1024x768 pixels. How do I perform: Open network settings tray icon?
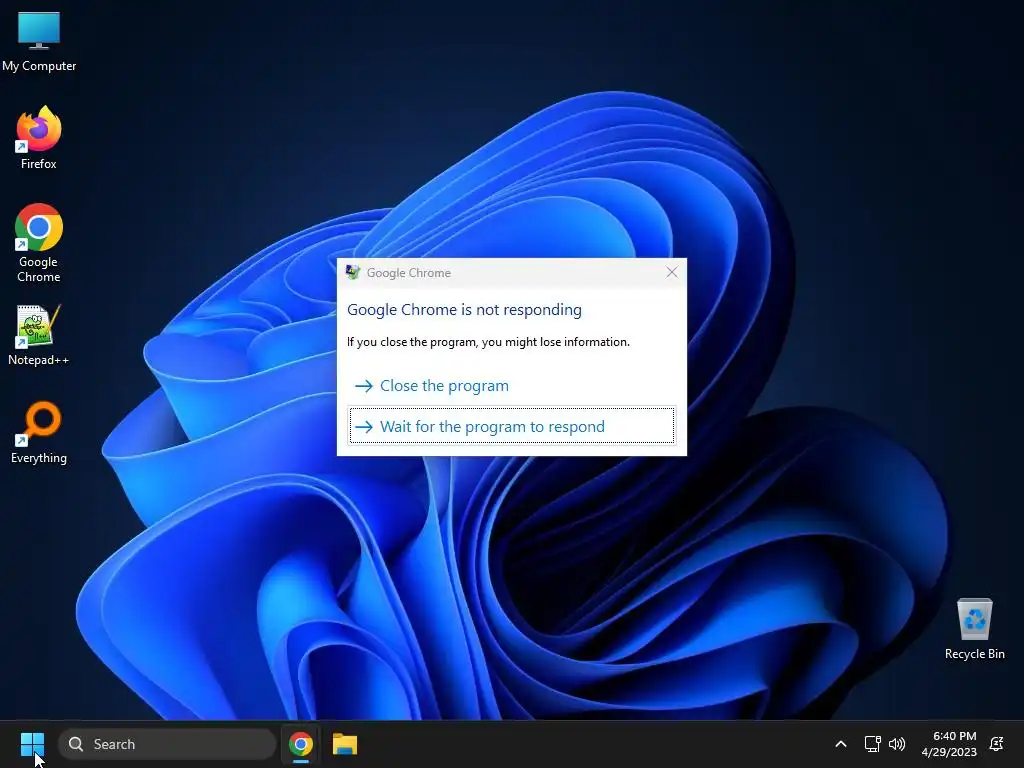tap(872, 744)
